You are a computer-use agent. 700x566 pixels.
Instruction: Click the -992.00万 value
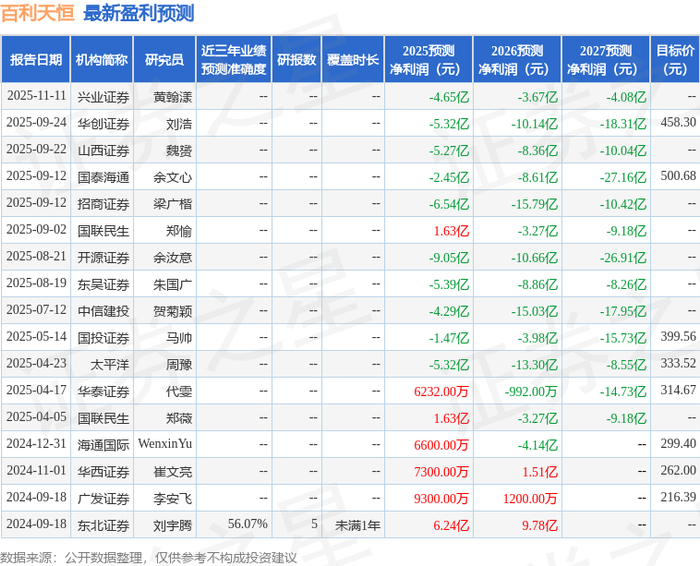click(x=531, y=391)
